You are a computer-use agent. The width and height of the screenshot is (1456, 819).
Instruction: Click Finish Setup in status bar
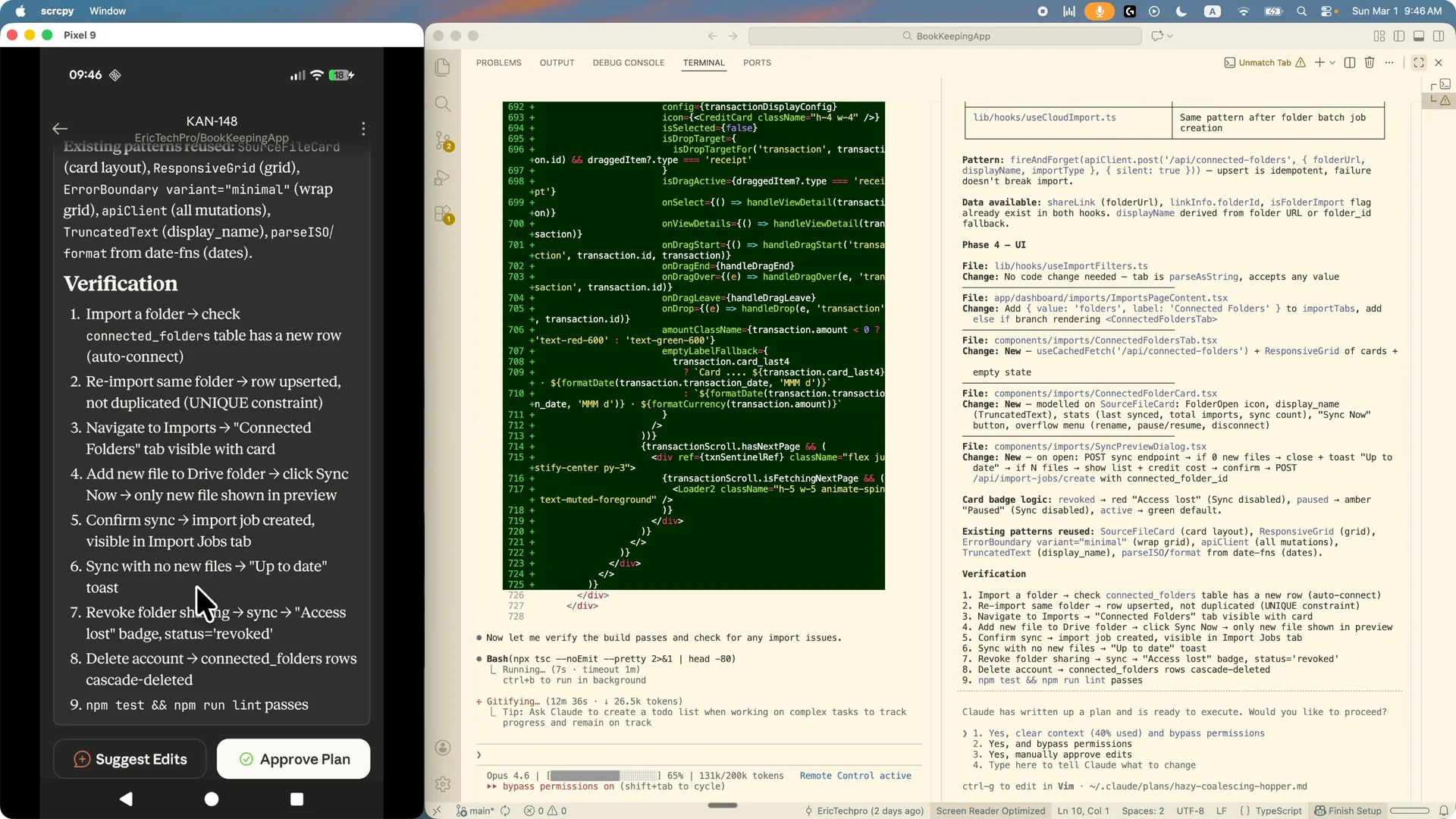point(1348,811)
